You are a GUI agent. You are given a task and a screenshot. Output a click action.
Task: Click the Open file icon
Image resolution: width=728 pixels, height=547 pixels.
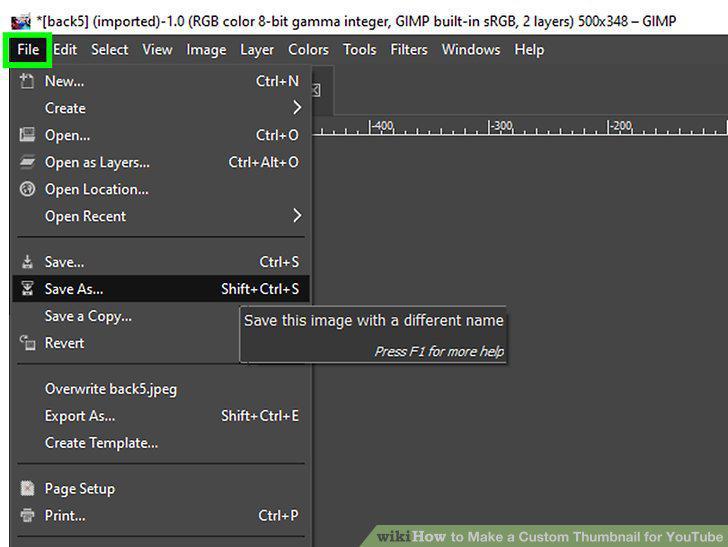click(27, 135)
